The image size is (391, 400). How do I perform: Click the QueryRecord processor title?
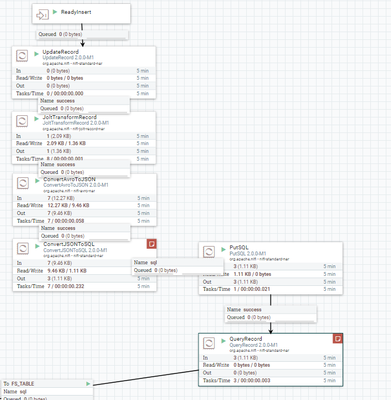click(246, 339)
